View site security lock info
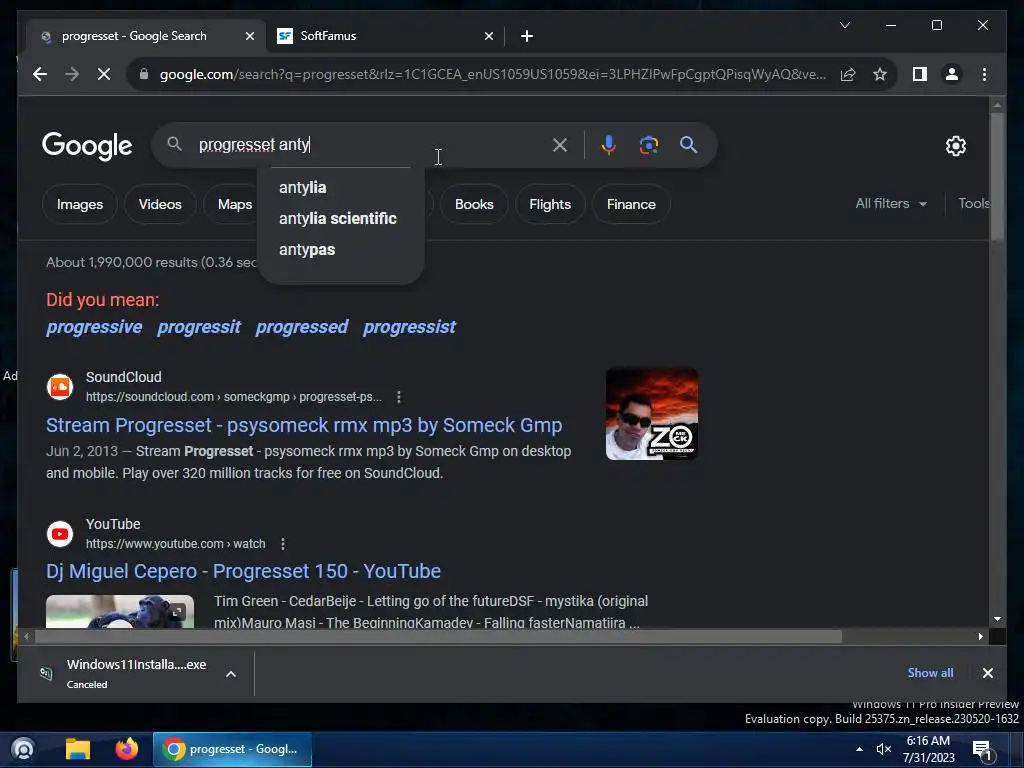 [144, 74]
